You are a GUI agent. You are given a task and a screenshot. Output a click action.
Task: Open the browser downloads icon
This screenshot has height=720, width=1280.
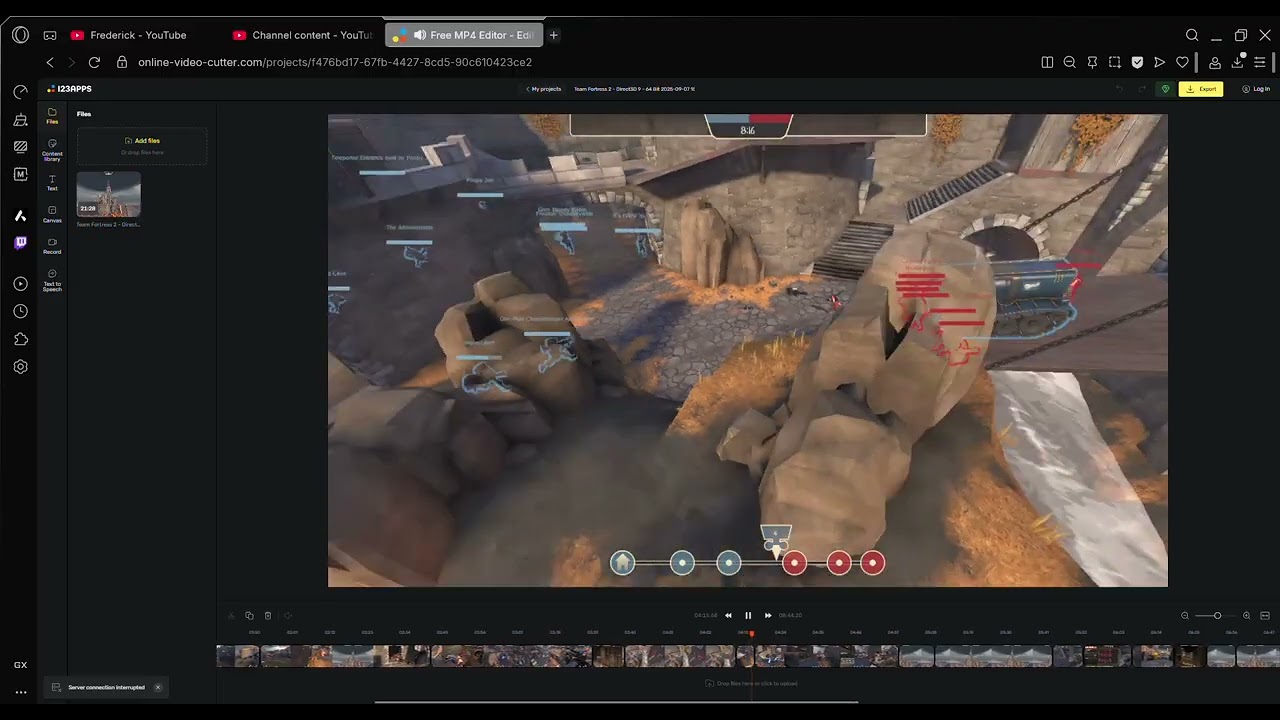tap(1238, 62)
